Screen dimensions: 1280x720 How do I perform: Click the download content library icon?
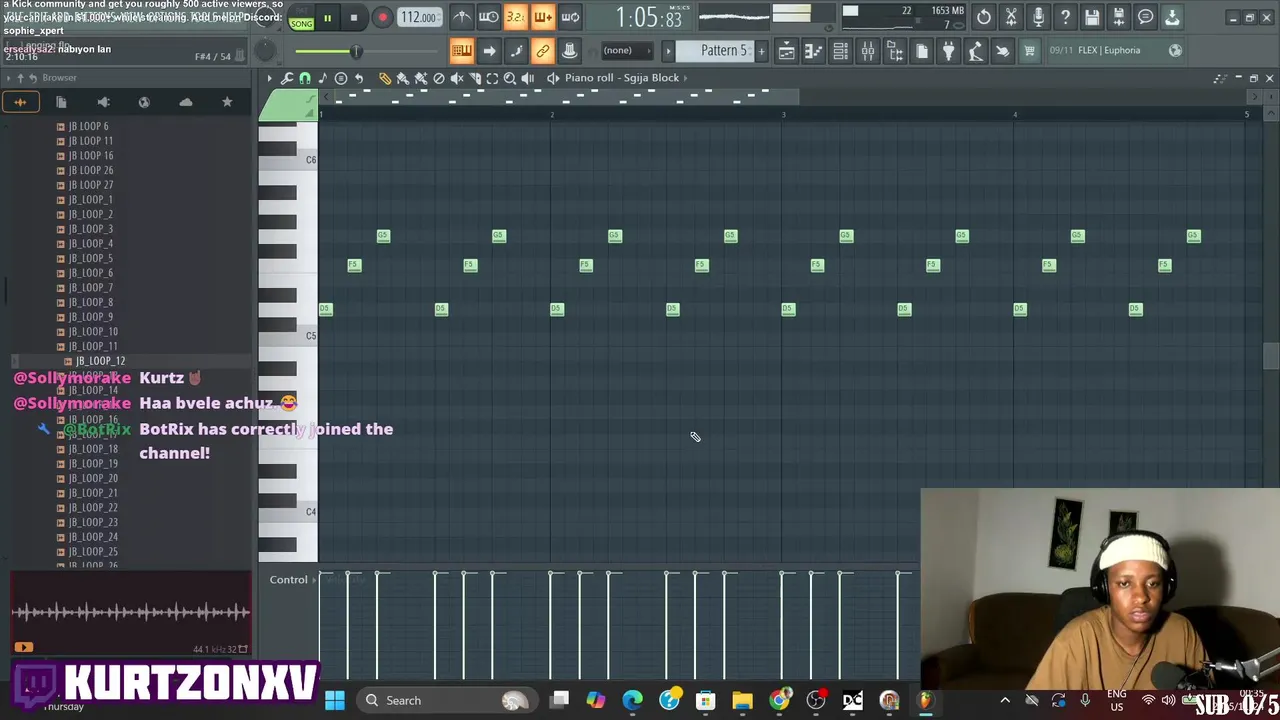click(1172, 17)
